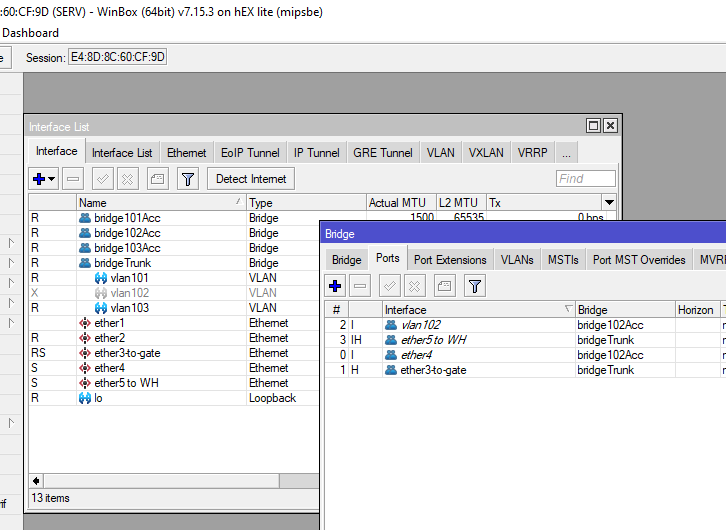This screenshot has width=726, height=530.
Task: Select the bridge101Acc interface row
Action: [174, 218]
